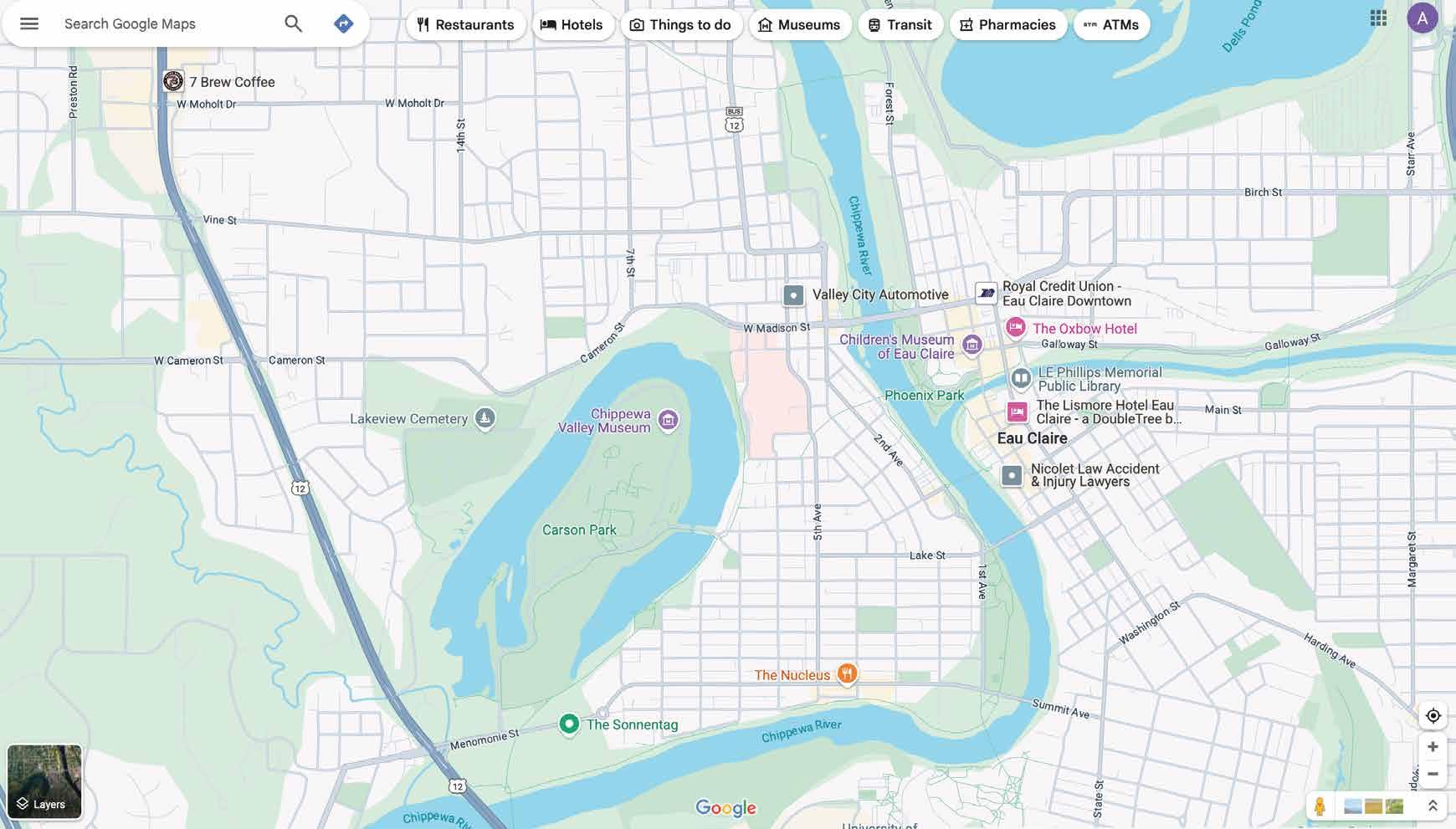Filter map by Restaurants
The width and height of the screenshot is (1456, 829).
[466, 25]
